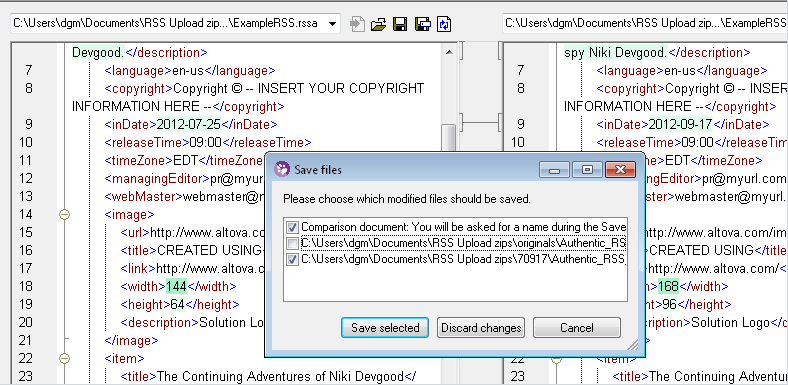Screen dimensions: 788x385
Task: Click the Discard changes button
Action: (481, 328)
